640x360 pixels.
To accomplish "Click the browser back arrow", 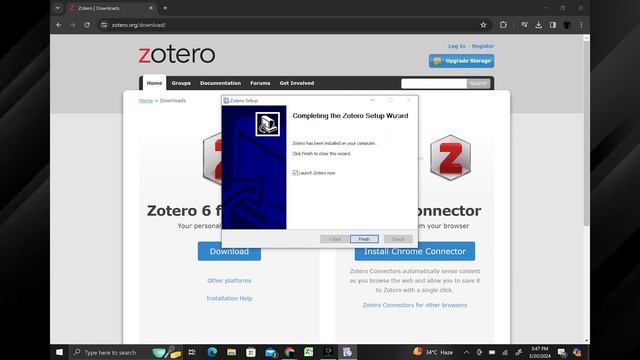I will 59,25.
